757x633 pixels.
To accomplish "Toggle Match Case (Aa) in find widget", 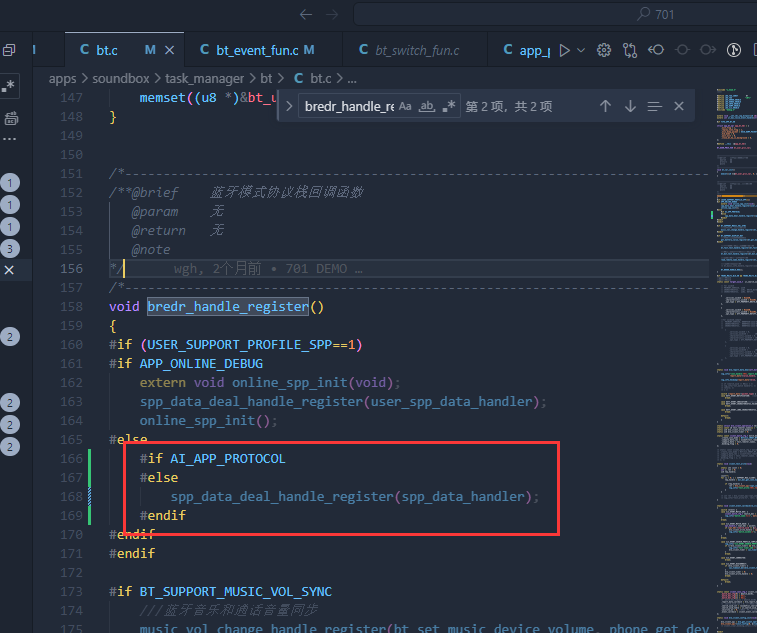I will click(405, 106).
